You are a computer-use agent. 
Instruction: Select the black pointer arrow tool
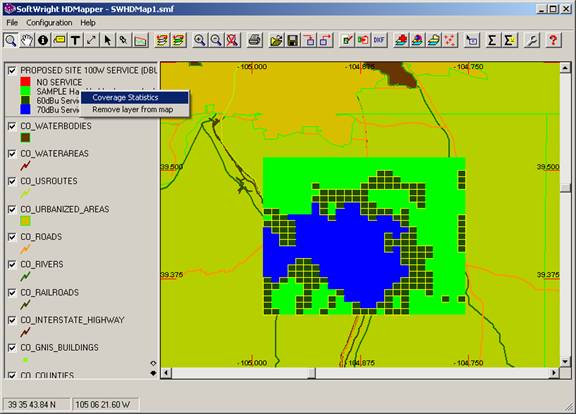click(x=108, y=40)
